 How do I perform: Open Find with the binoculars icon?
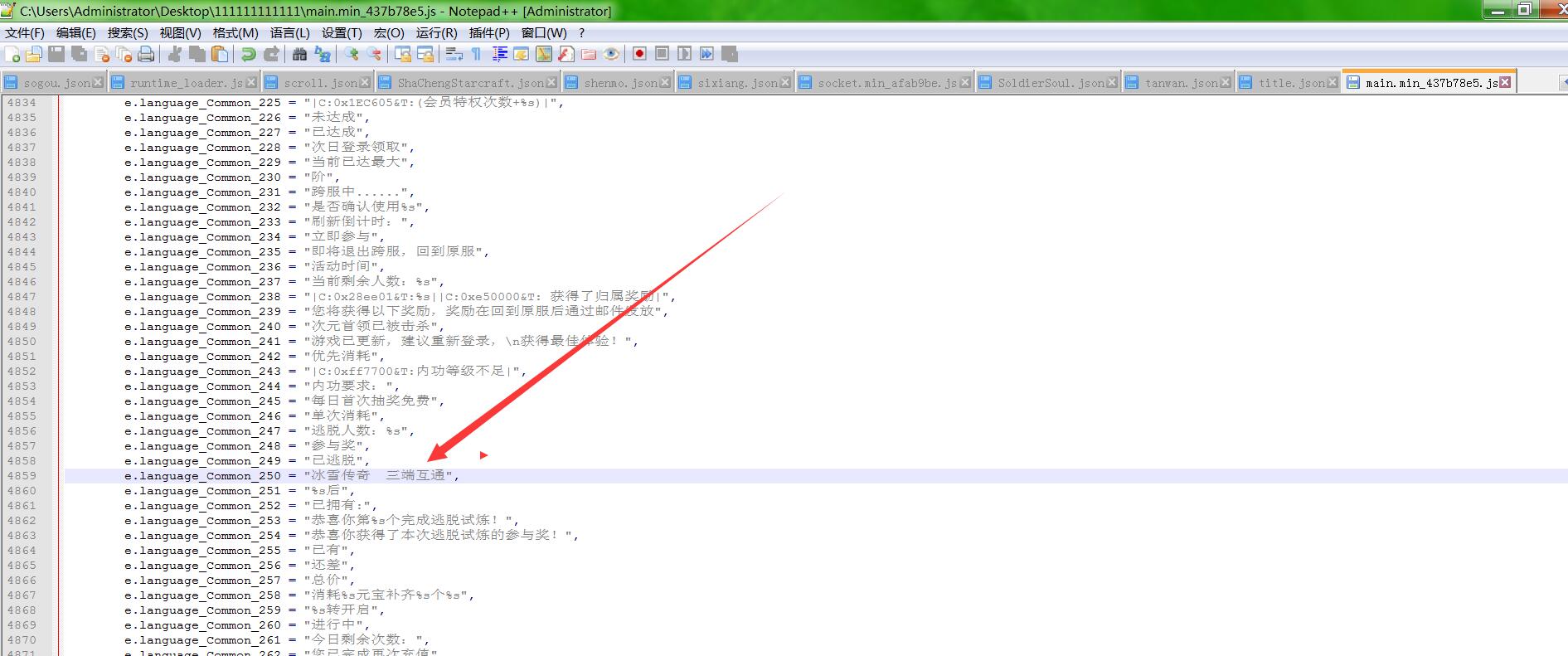tap(300, 55)
